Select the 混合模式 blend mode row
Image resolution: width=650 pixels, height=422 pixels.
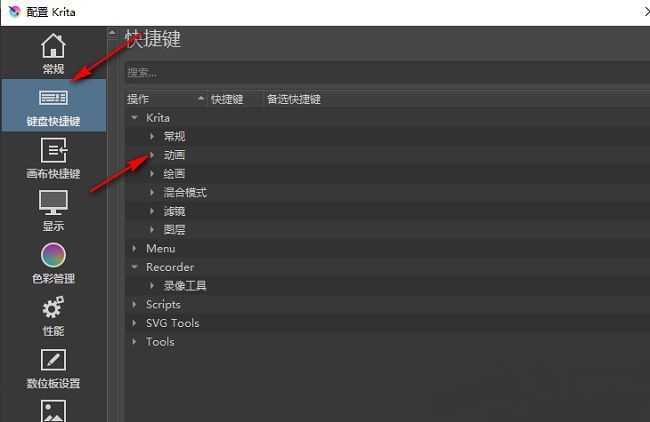click(x=185, y=192)
